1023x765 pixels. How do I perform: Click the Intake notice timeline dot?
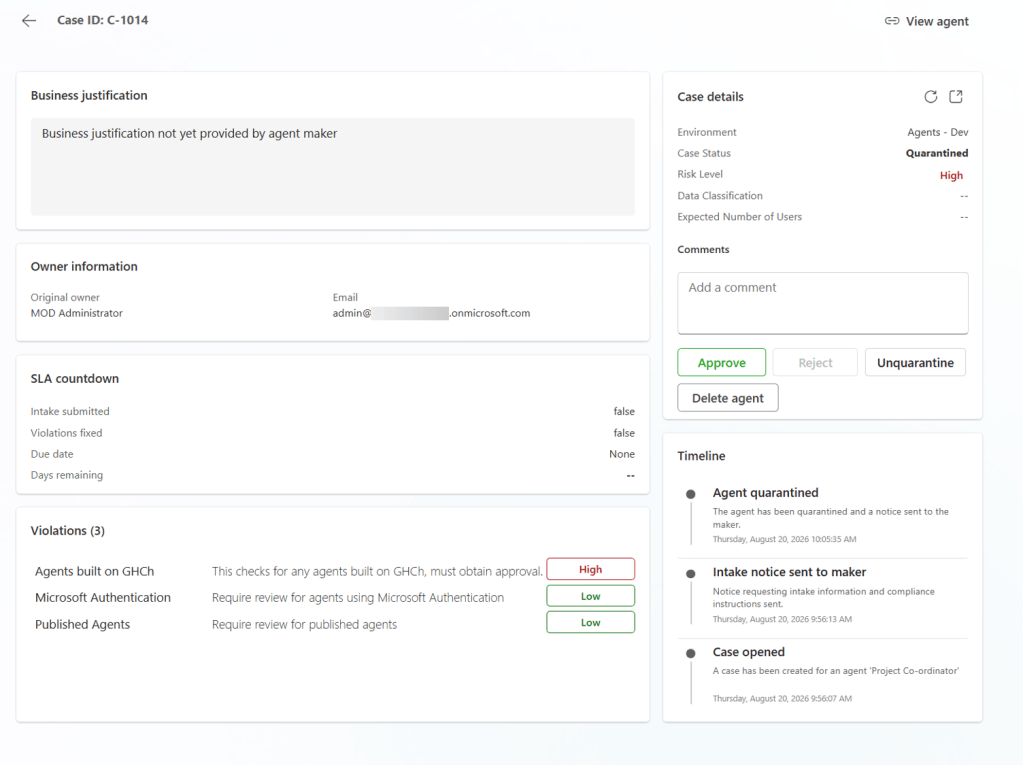coord(690,573)
